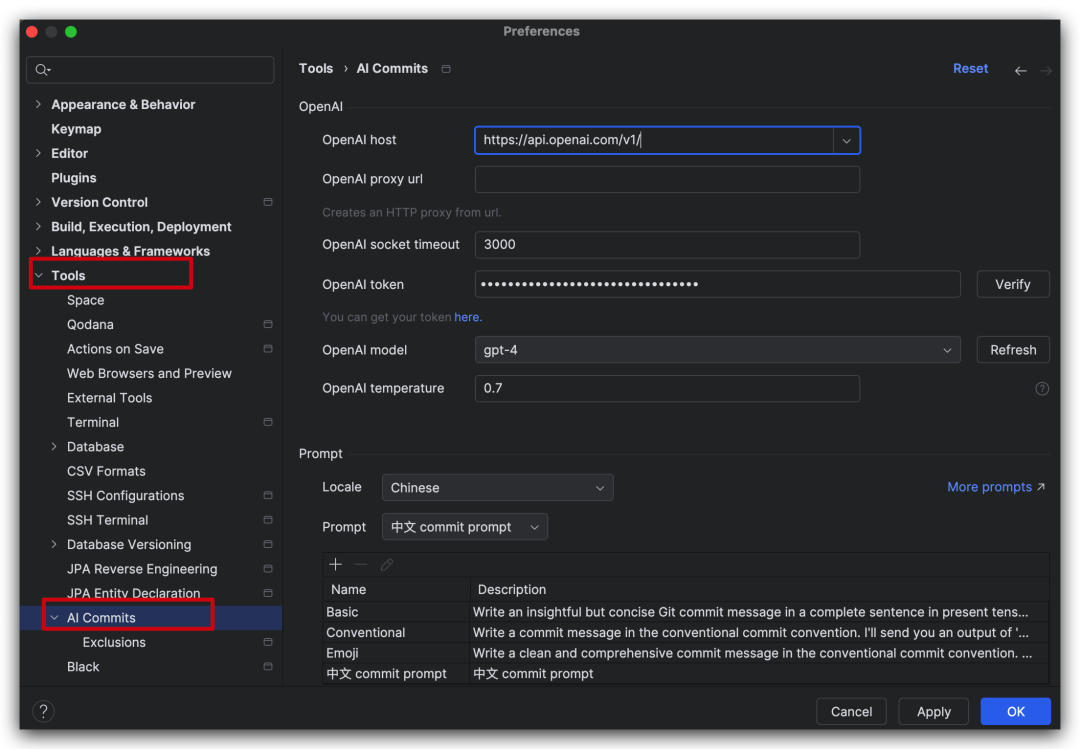
Task: Select Keymap in the settings tree
Action: point(76,129)
